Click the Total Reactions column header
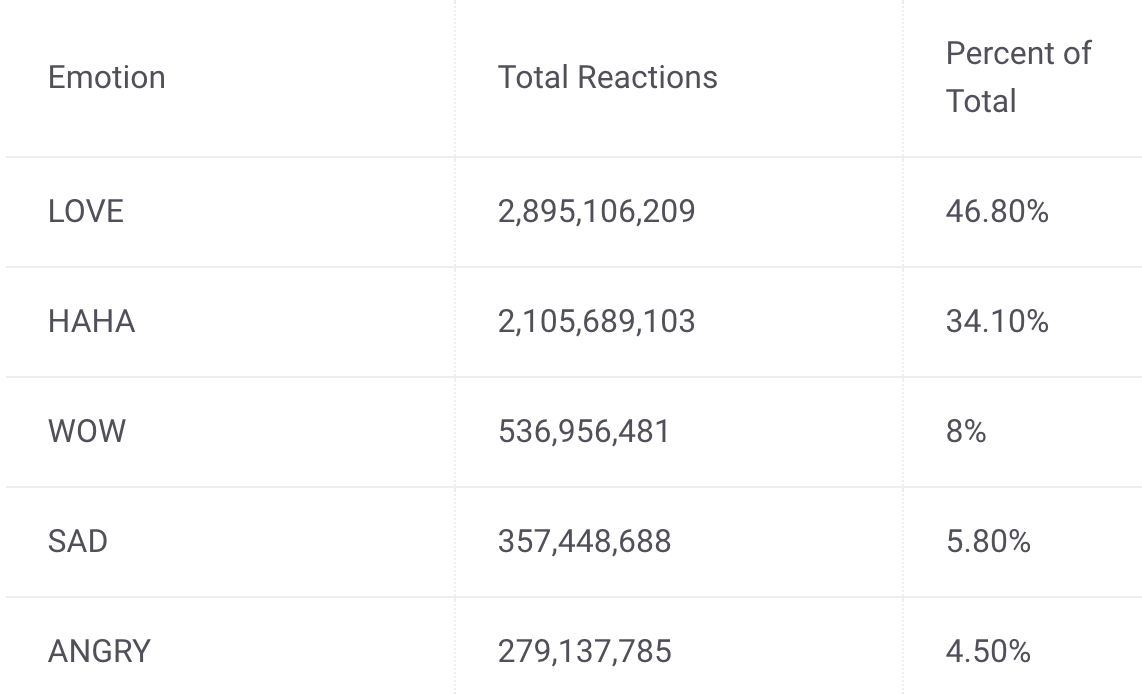Image resolution: width=1142 pixels, height=694 pixels. point(607,77)
